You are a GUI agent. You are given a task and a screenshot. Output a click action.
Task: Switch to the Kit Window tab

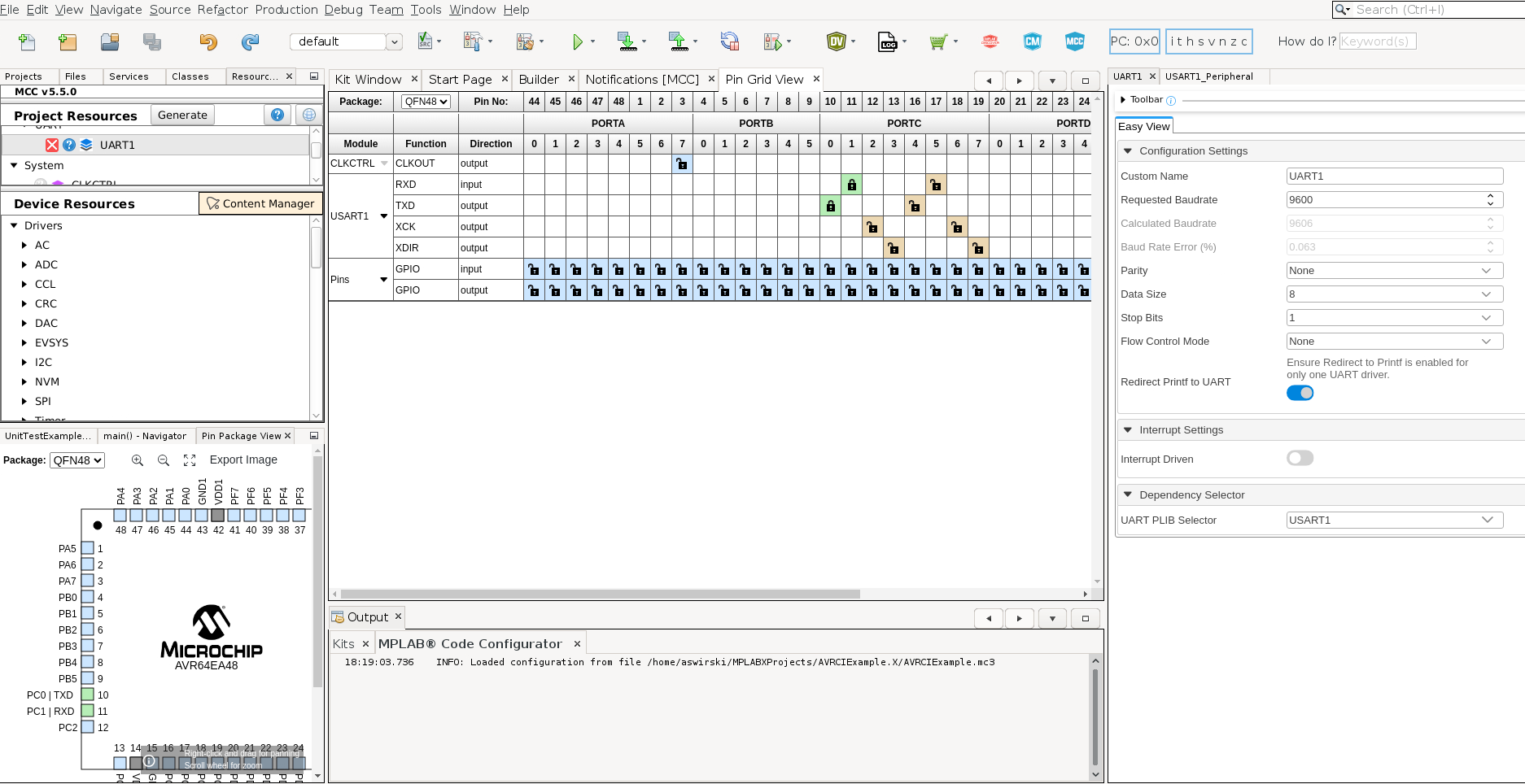(x=368, y=79)
